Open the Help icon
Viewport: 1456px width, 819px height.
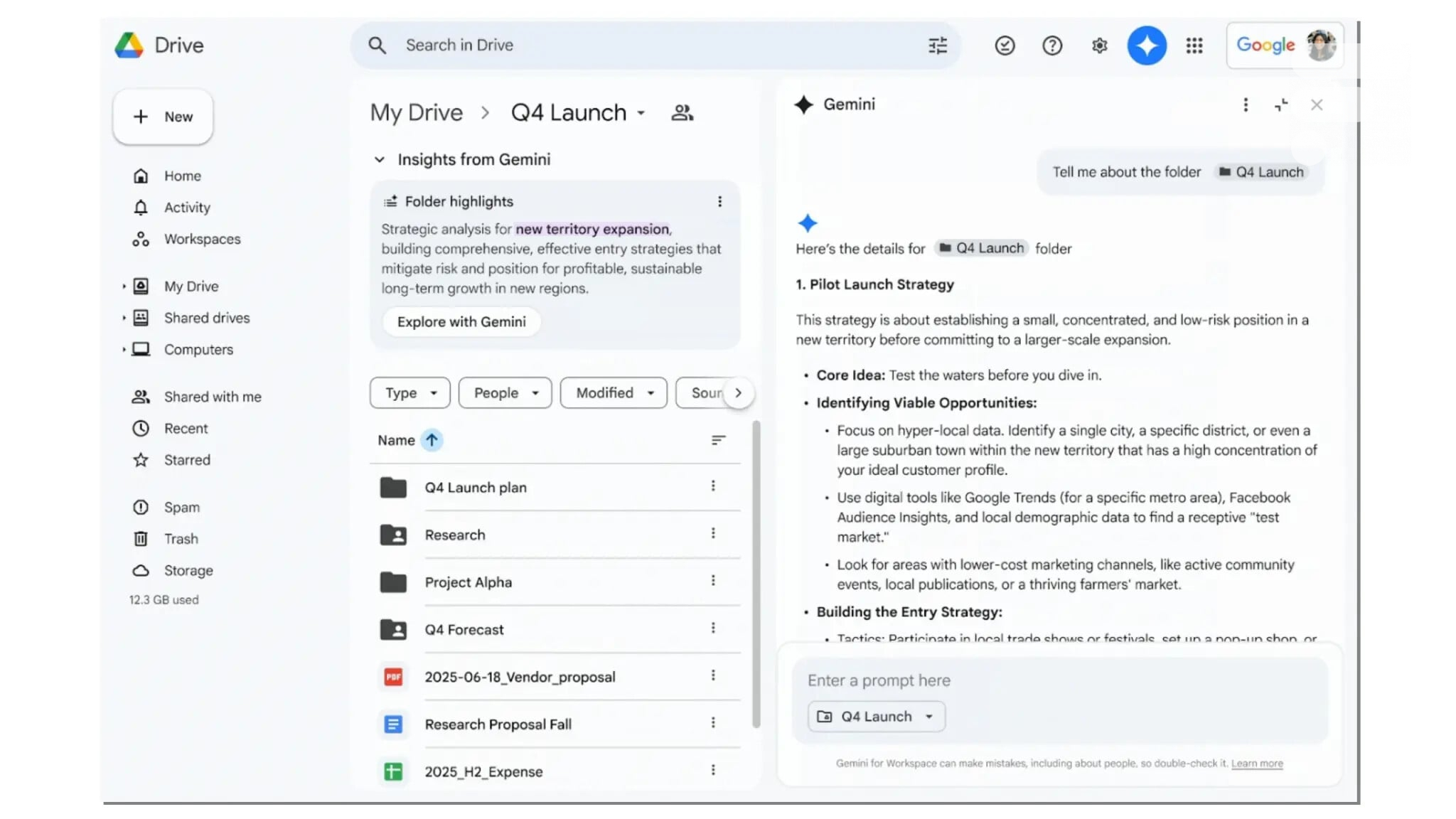coord(1051,45)
